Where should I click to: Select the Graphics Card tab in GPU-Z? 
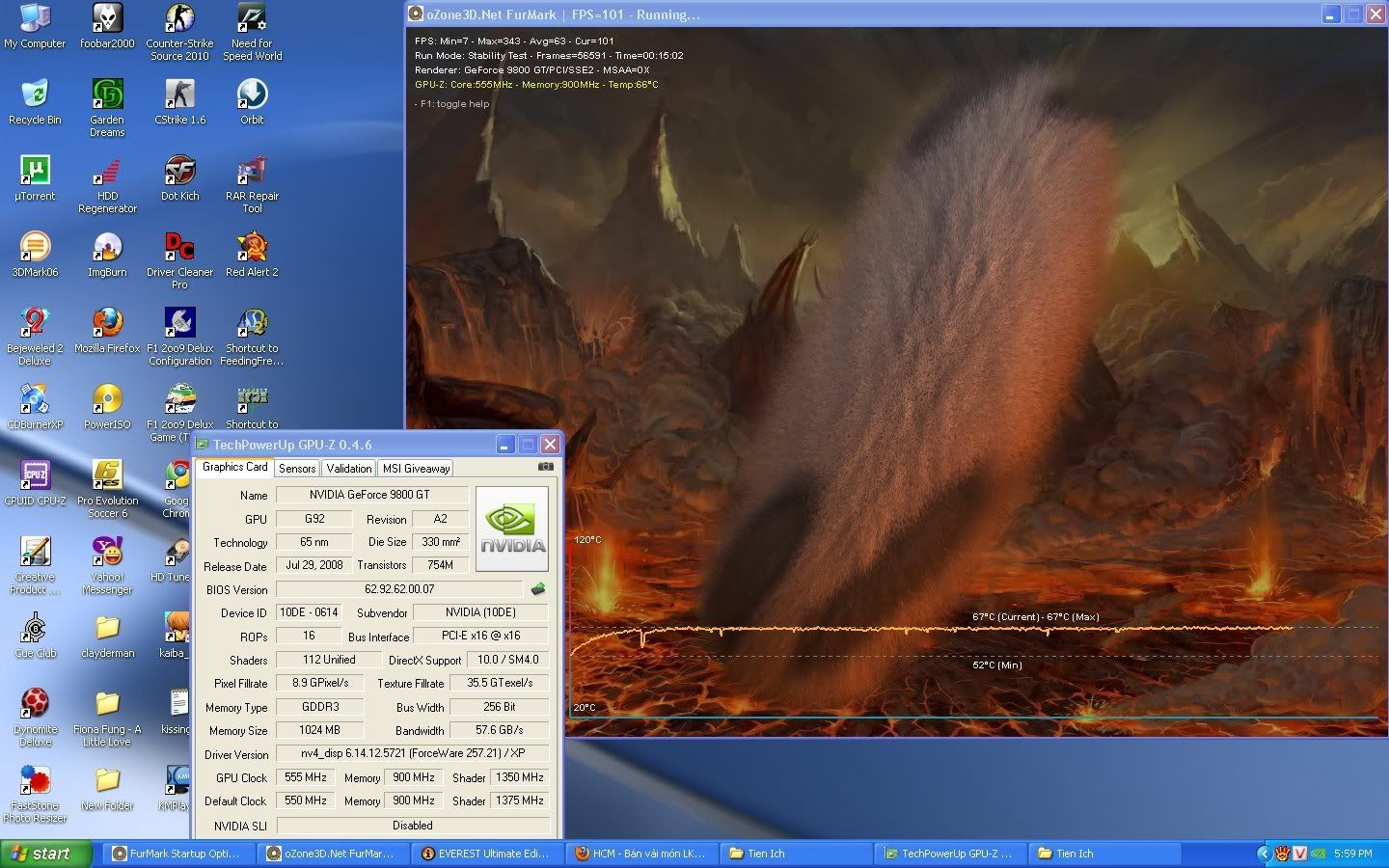[234, 467]
